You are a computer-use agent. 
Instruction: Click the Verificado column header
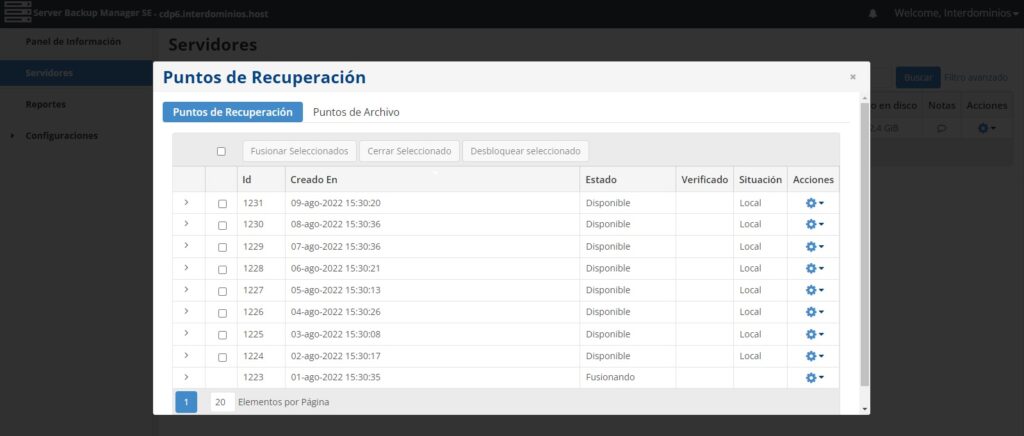705,179
